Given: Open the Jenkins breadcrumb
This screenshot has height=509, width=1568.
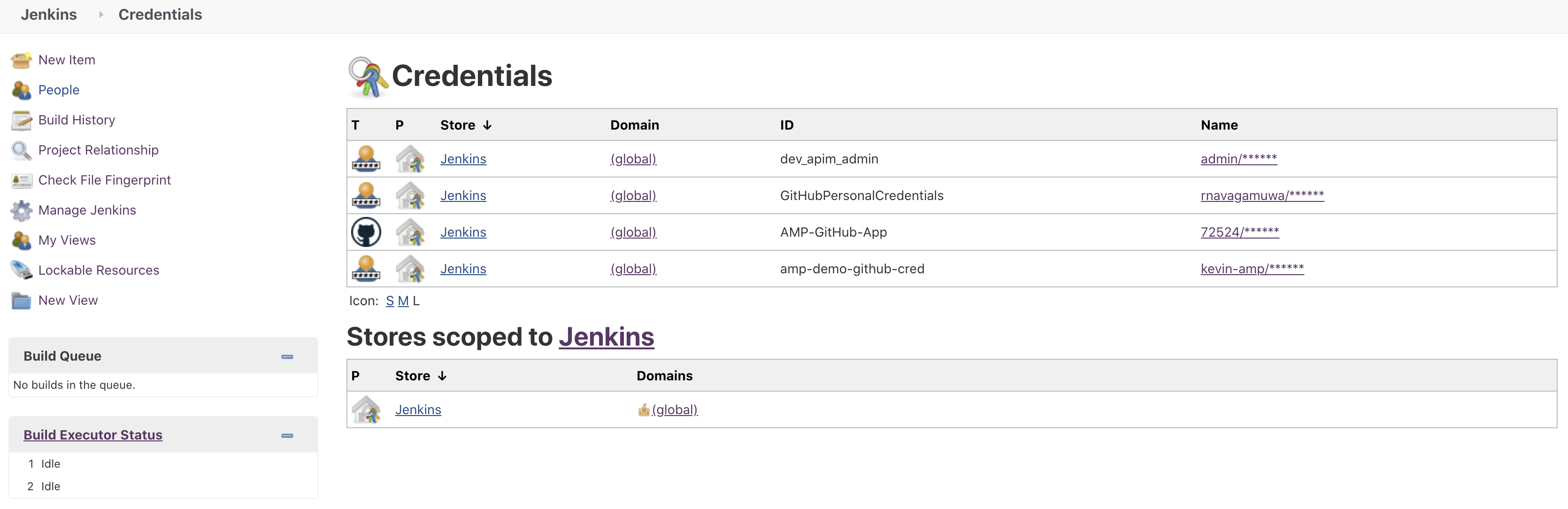Looking at the screenshot, I should point(49,15).
